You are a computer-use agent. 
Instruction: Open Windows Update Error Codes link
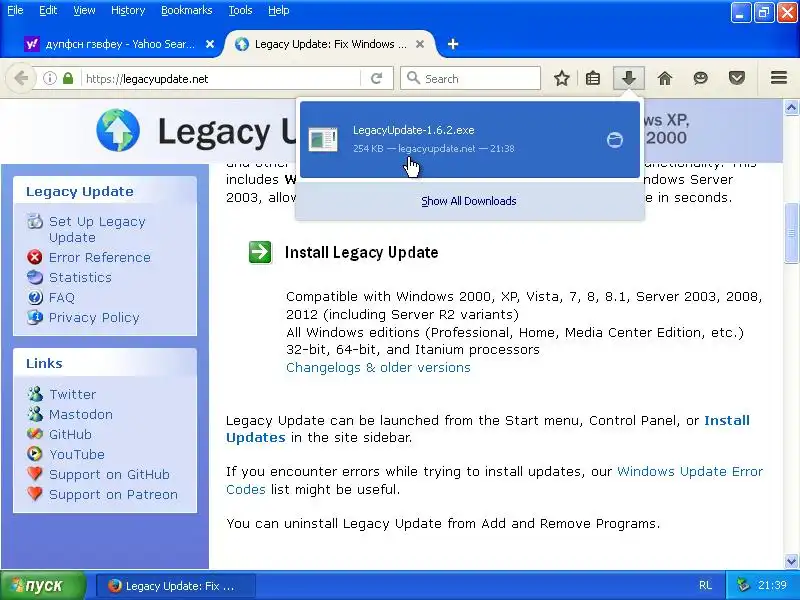[494, 480]
